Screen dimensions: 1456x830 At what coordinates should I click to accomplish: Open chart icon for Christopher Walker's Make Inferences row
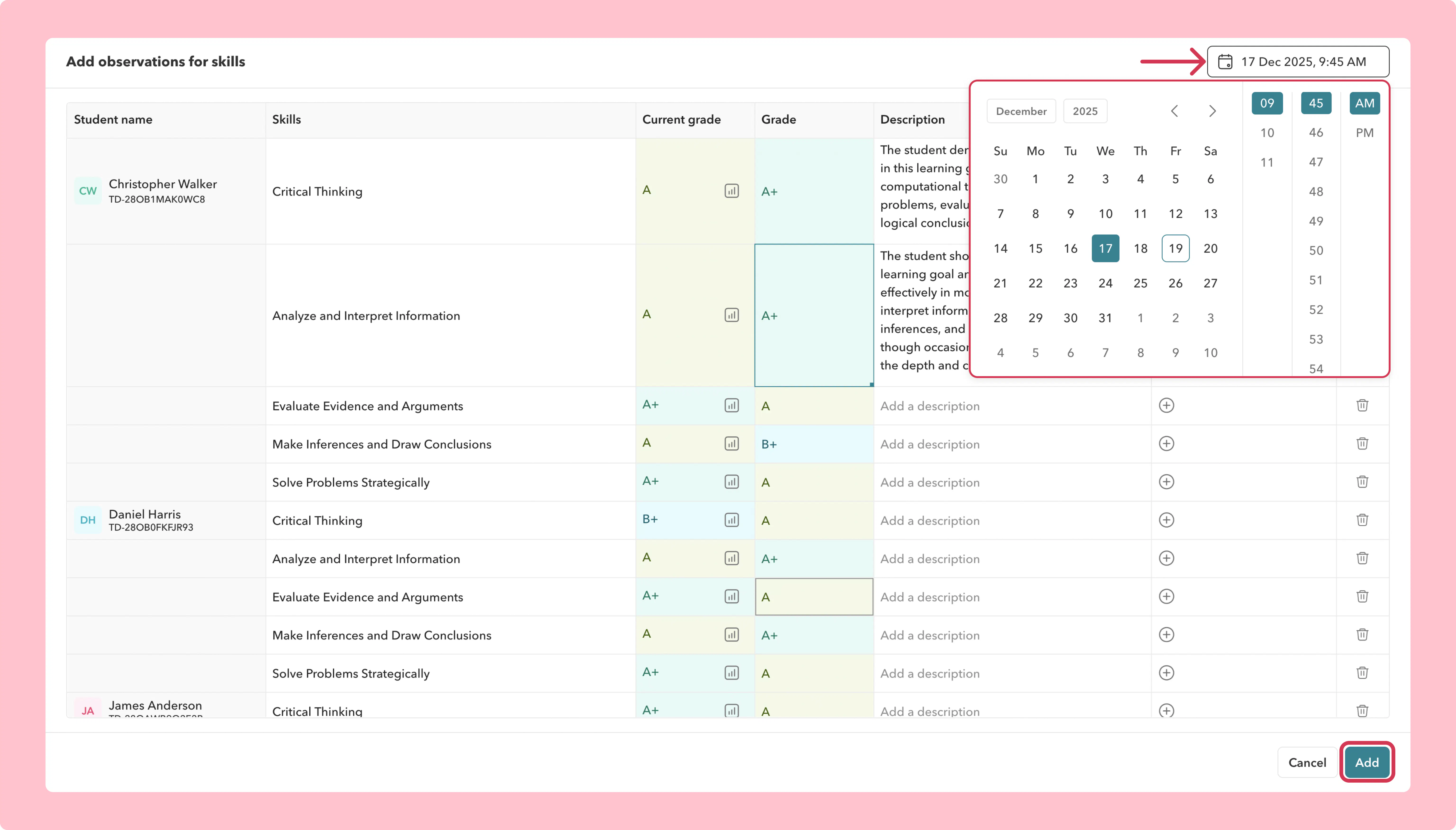coord(732,443)
